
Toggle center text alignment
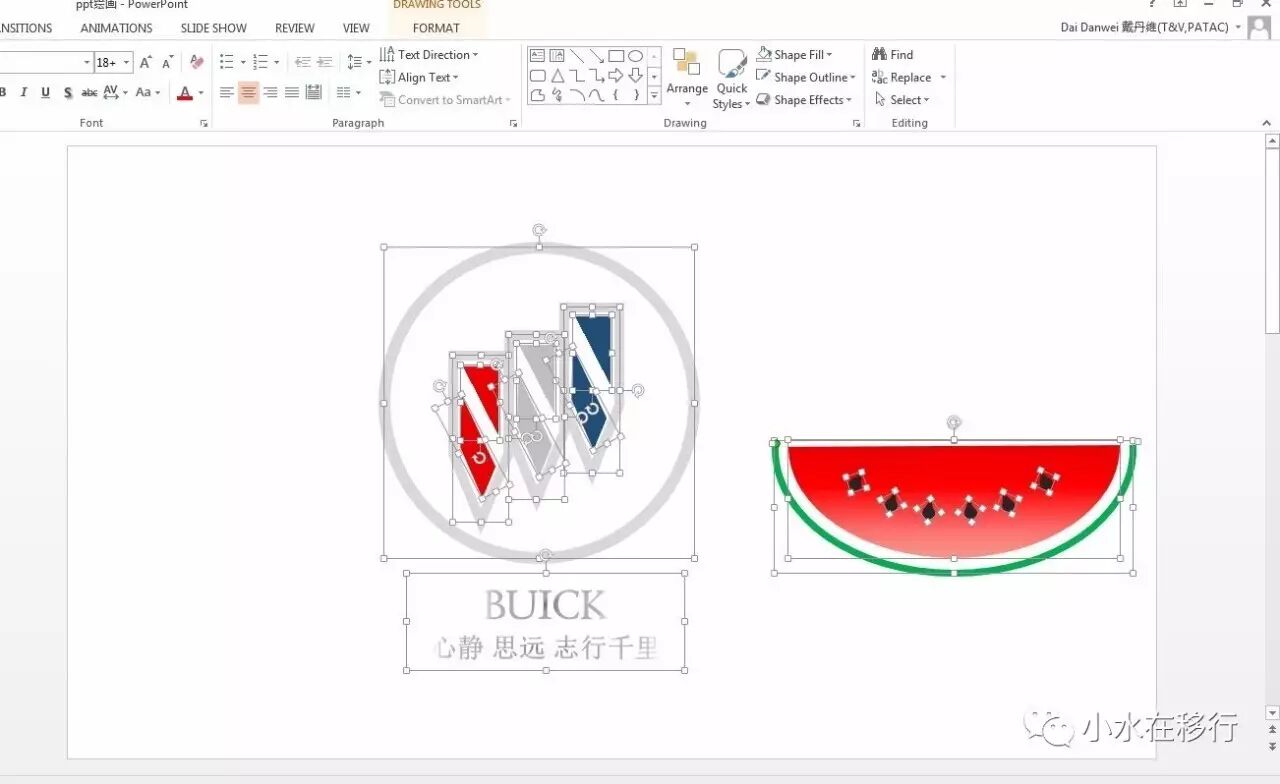tap(248, 93)
